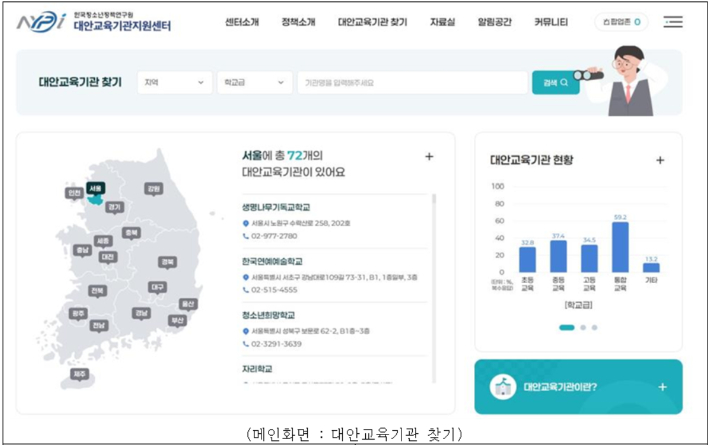Screen dimensions: 710x445
Task: Open the hamburger menu icon
Action: 673,22
